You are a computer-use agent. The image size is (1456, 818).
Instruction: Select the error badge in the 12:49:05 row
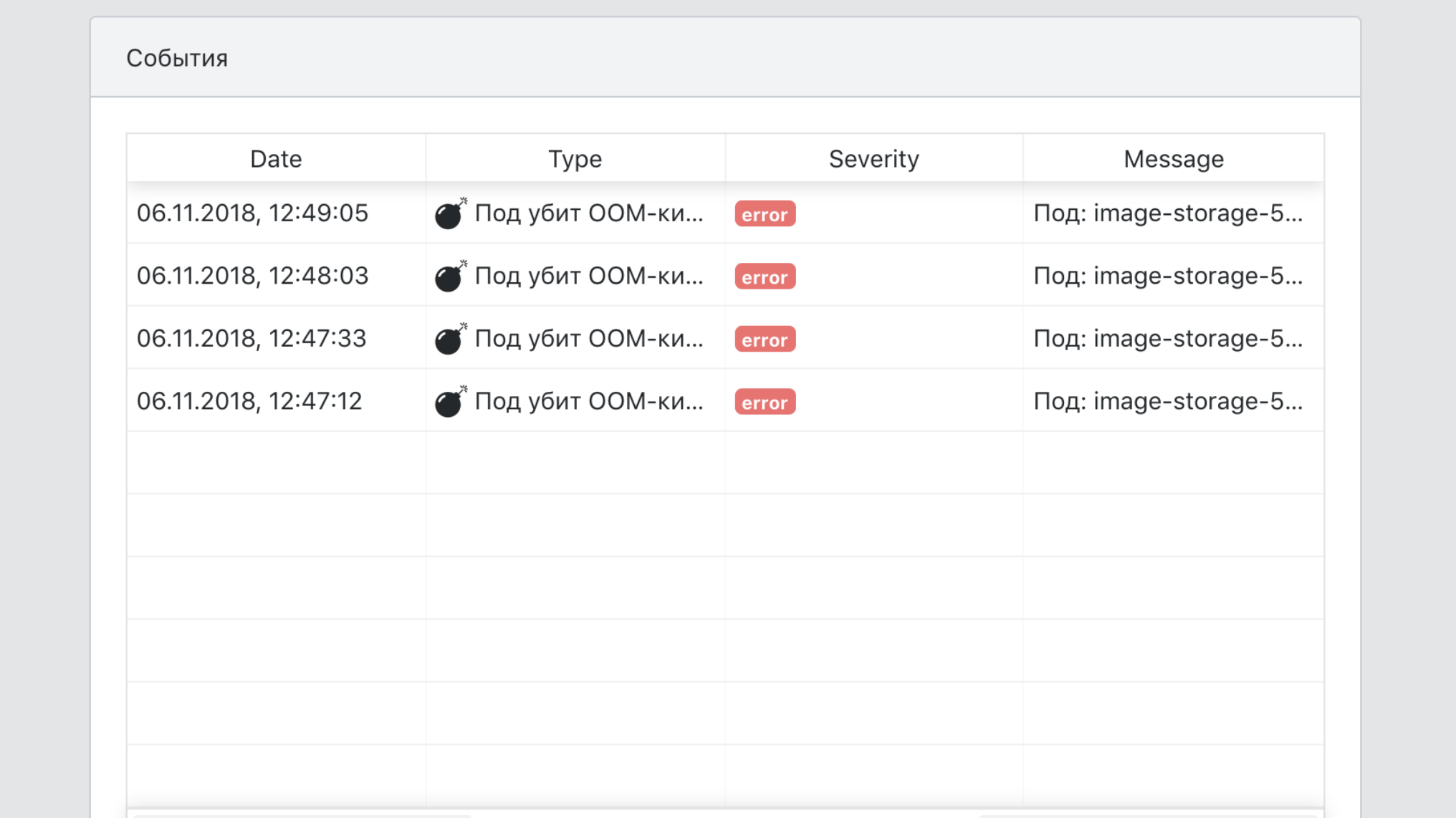click(765, 214)
